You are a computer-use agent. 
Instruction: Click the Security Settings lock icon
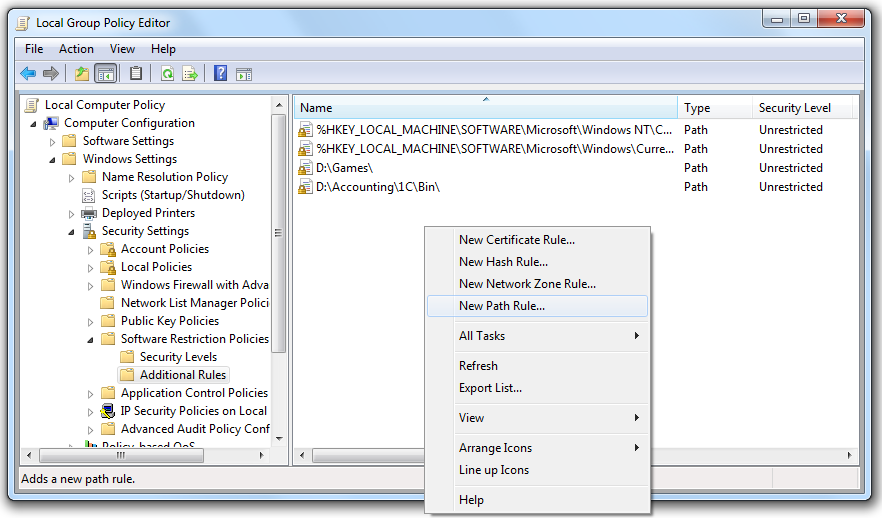(x=89, y=231)
